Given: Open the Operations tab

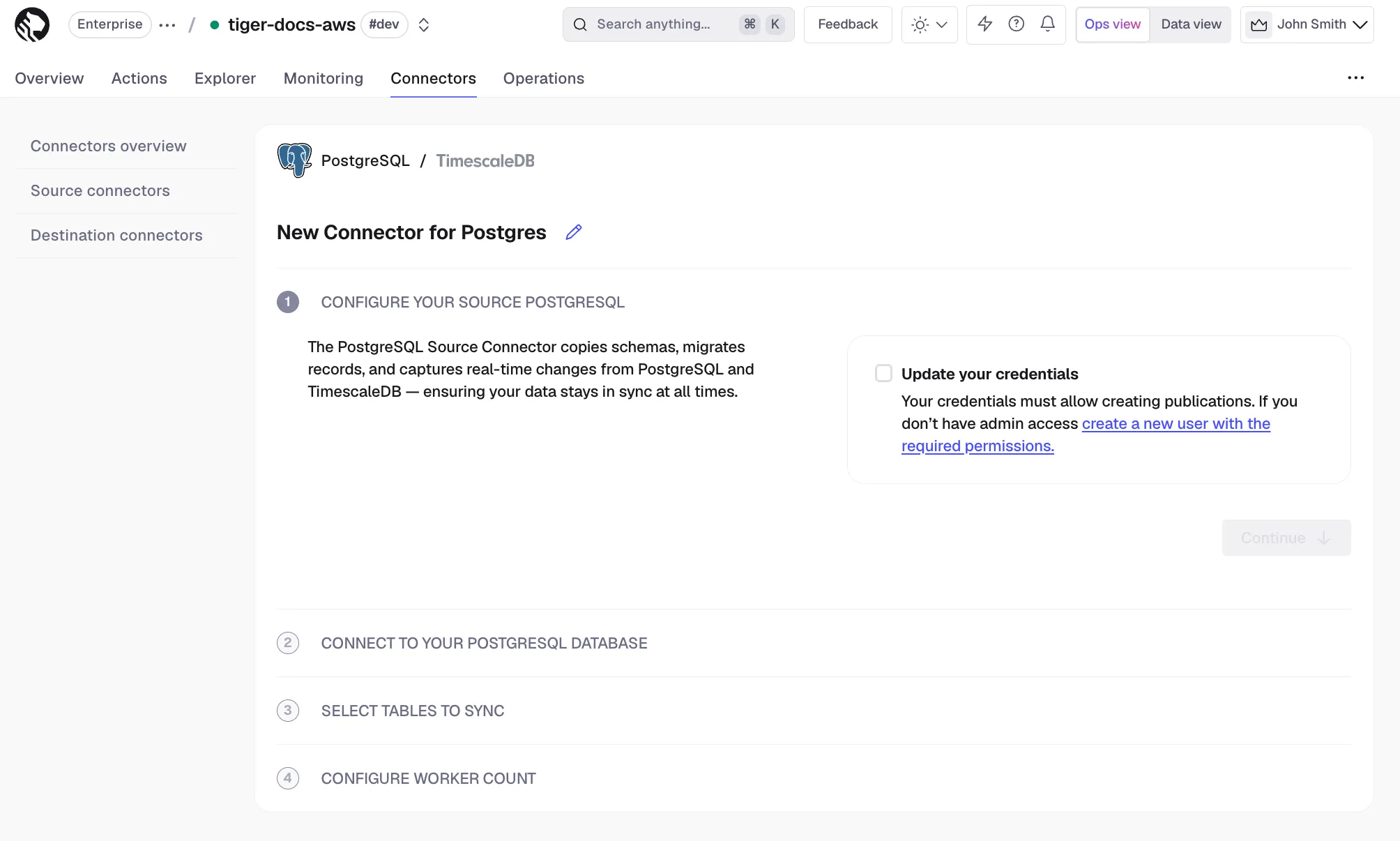Looking at the screenshot, I should (544, 78).
